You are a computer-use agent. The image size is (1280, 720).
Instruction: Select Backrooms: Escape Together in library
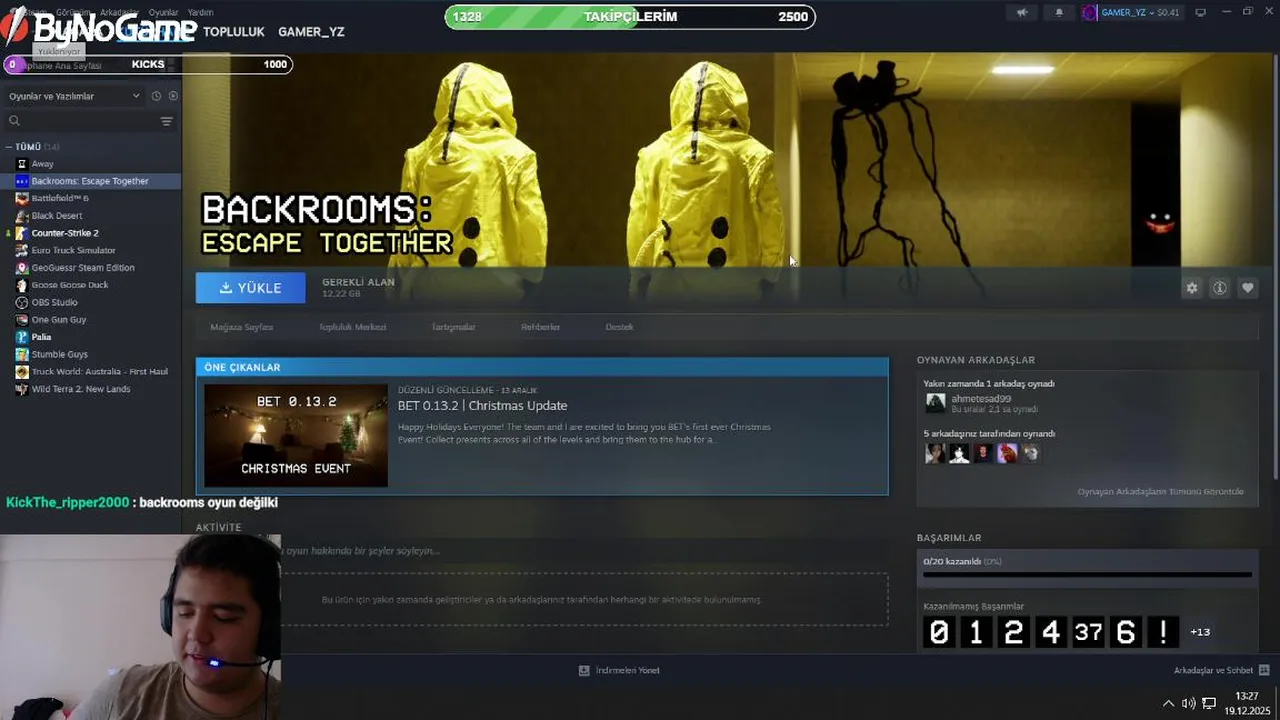pyautogui.click(x=90, y=181)
